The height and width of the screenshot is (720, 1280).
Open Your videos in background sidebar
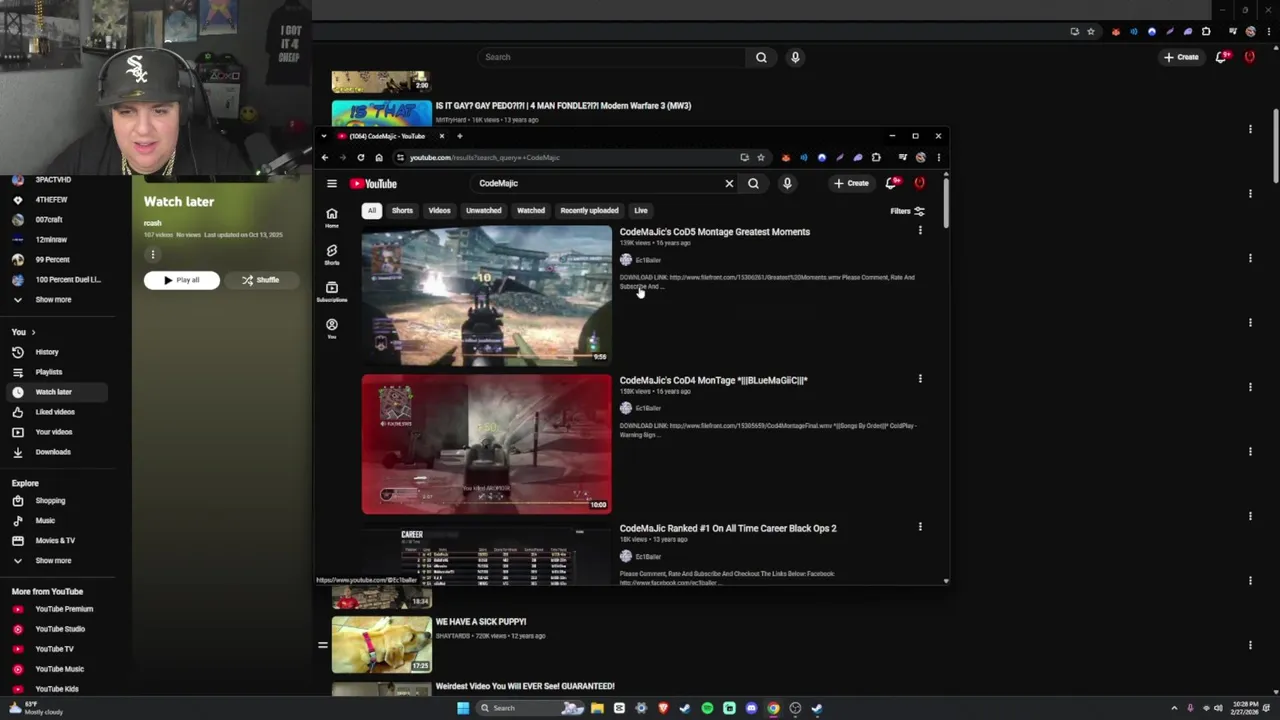tap(55, 432)
